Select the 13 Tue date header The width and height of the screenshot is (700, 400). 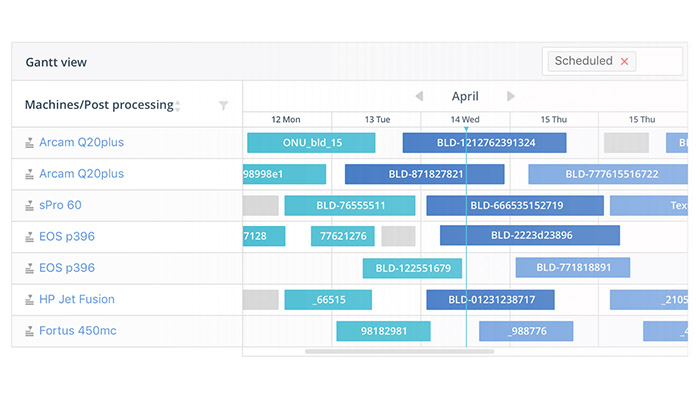(377, 120)
